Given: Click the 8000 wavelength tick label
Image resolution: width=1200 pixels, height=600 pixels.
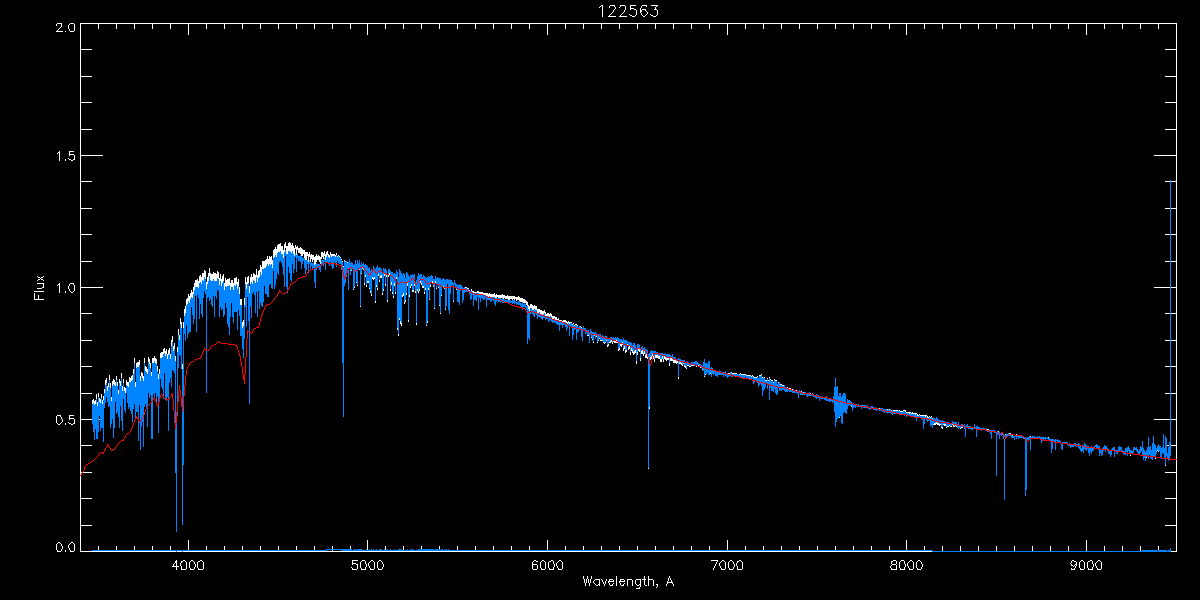Looking at the screenshot, I should click(907, 563).
